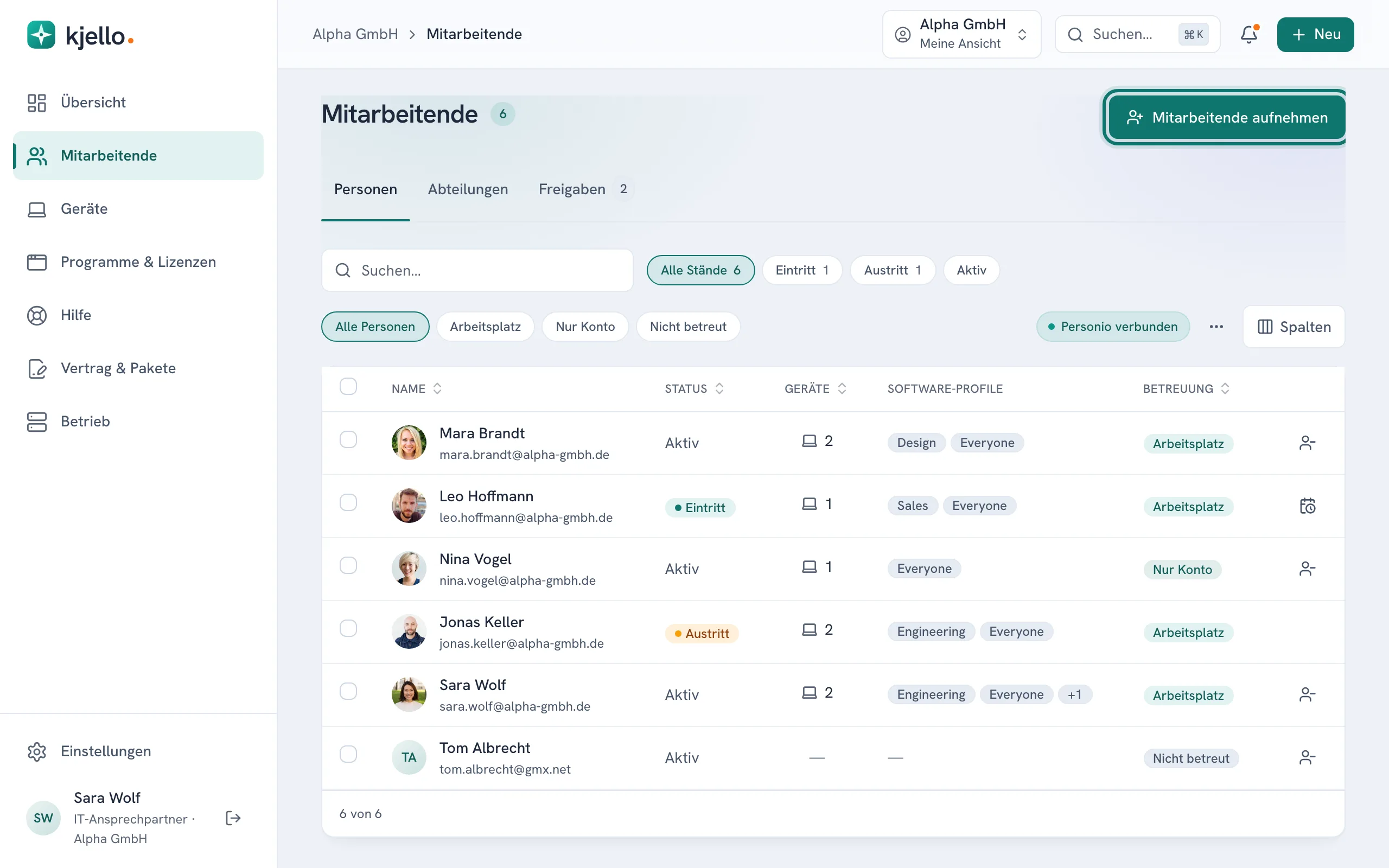Open the Spalten column chooser
The height and width of the screenshot is (868, 1389).
(1294, 327)
